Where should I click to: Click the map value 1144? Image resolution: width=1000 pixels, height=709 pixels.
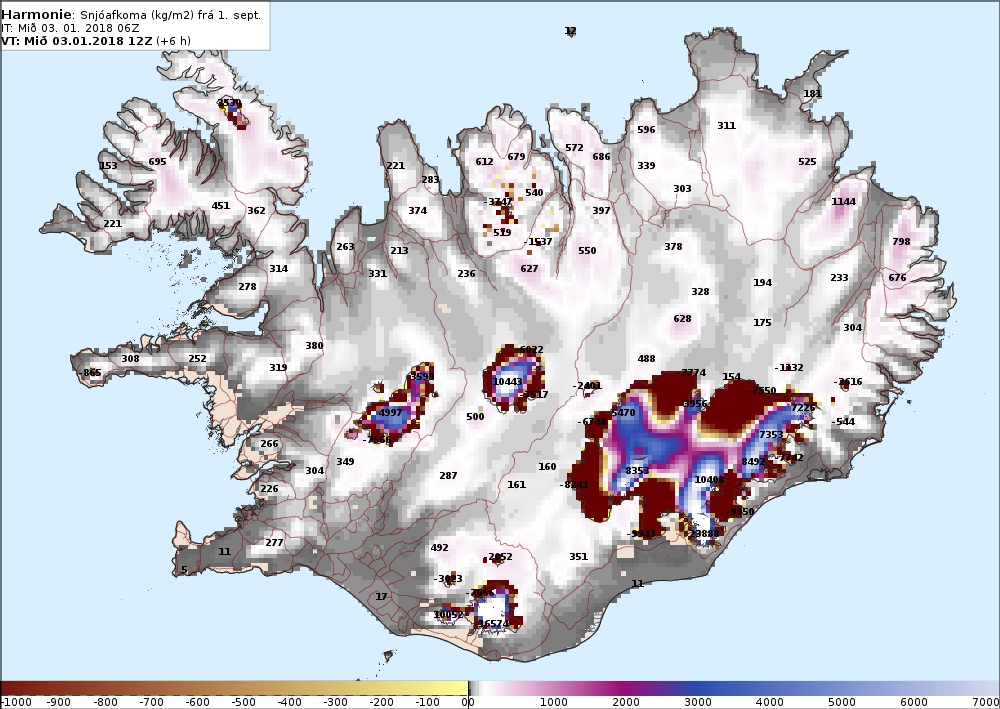(x=843, y=201)
